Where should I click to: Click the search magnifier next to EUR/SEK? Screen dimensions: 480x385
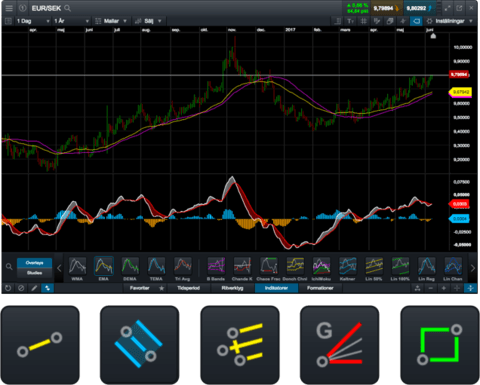pos(68,8)
